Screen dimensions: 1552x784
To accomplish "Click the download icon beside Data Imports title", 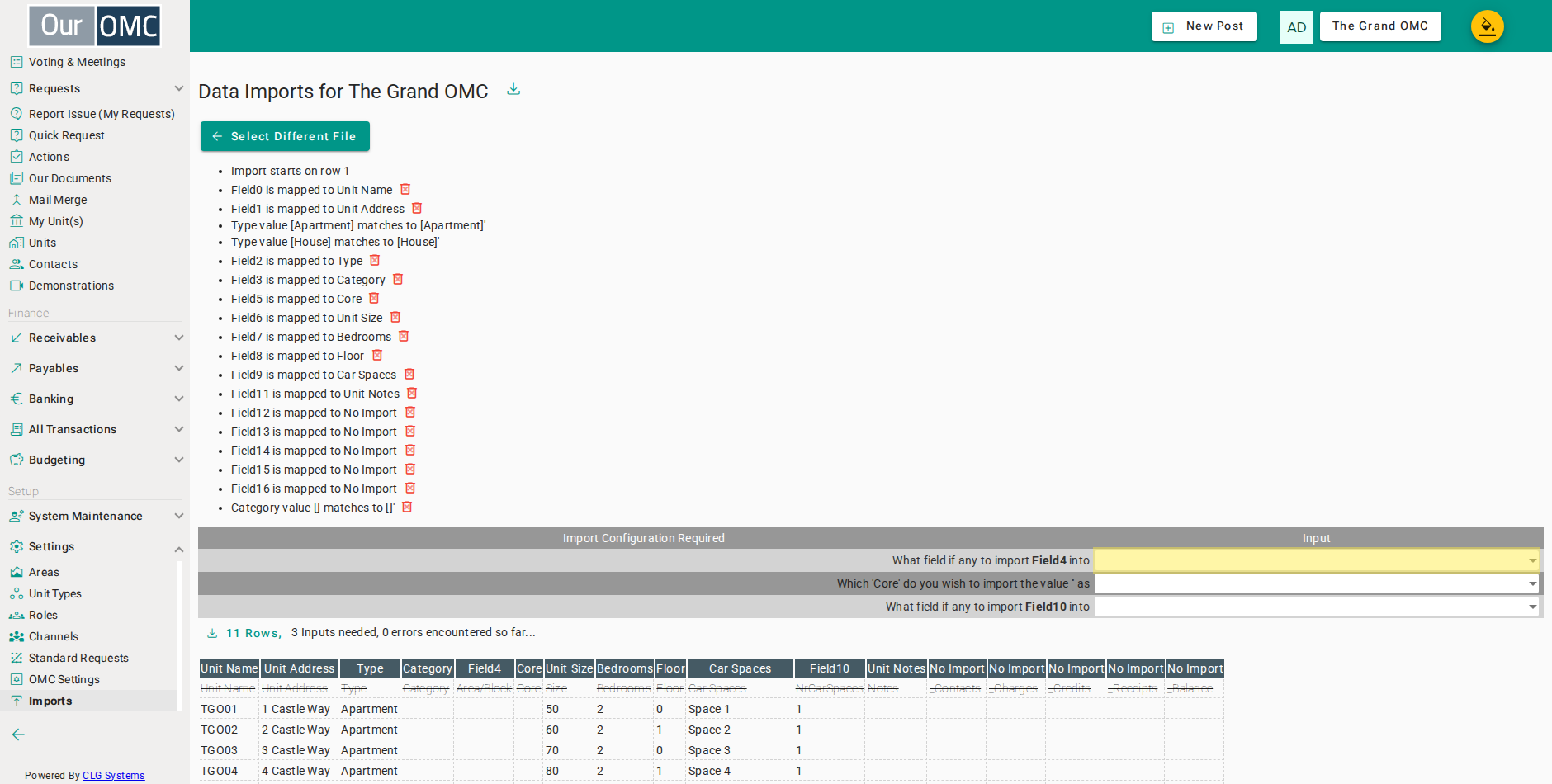I will (x=513, y=89).
